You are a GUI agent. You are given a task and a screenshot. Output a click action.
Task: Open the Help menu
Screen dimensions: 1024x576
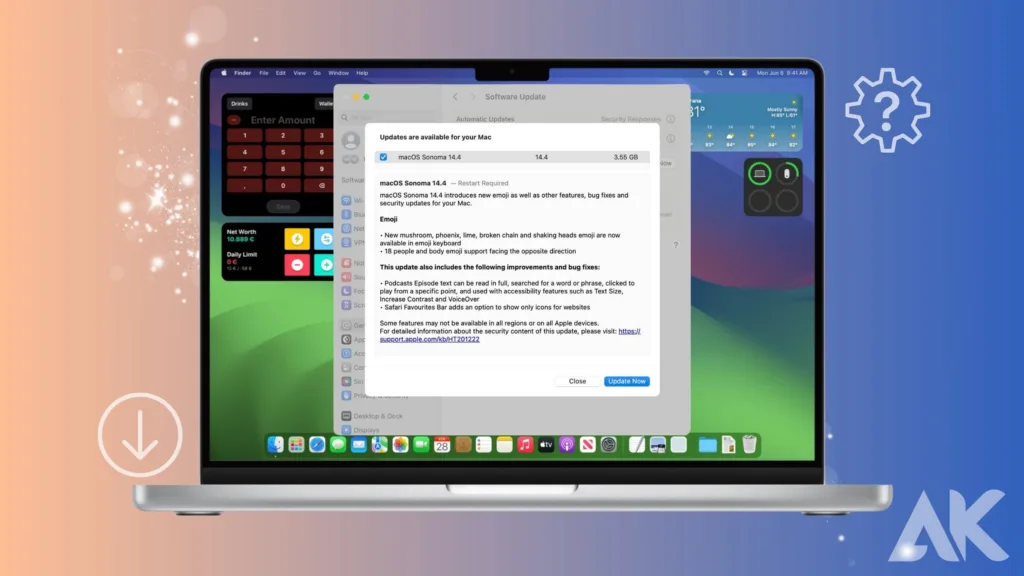[362, 73]
